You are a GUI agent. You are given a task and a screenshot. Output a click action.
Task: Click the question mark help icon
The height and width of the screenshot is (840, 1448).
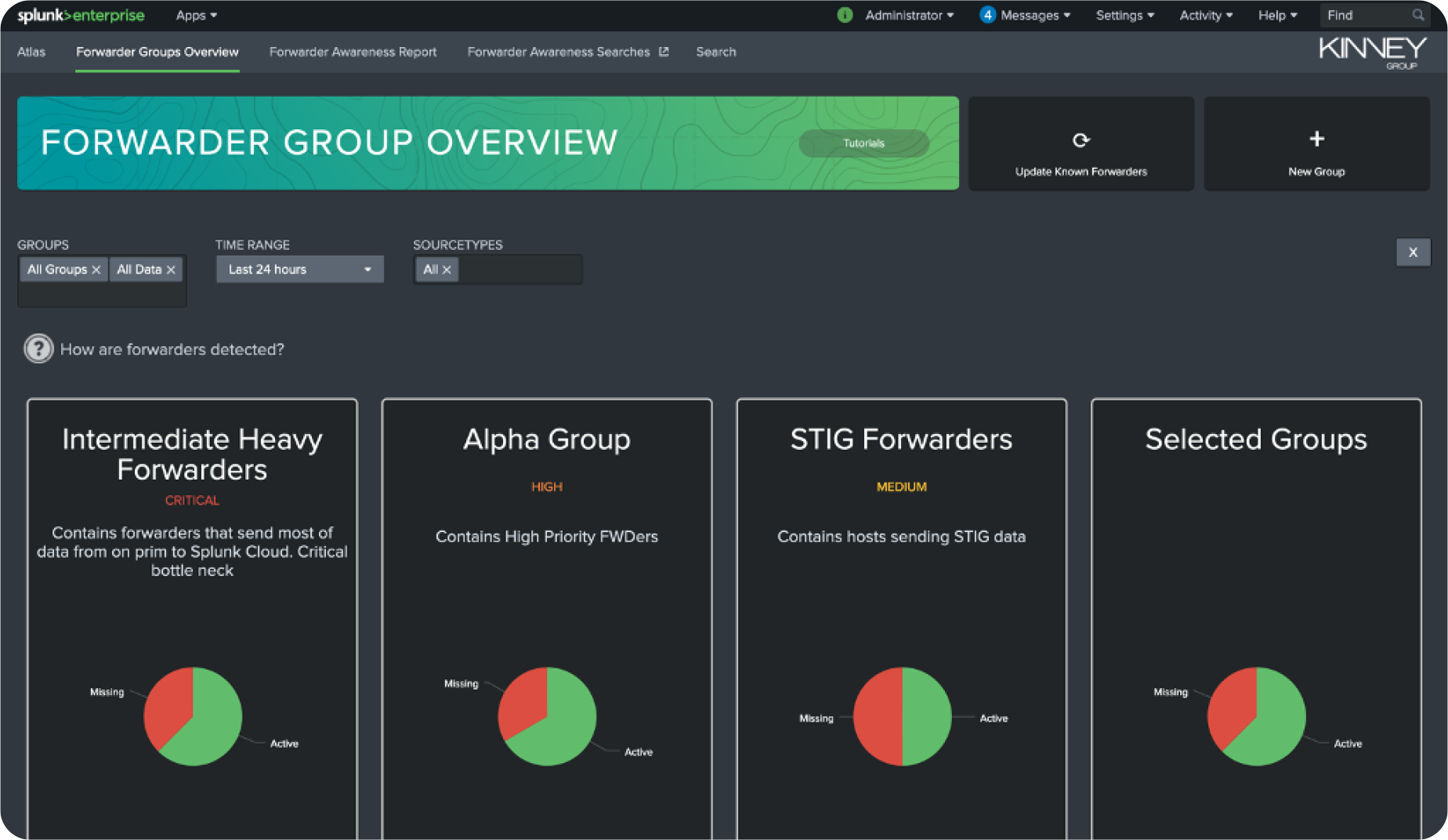click(x=38, y=348)
